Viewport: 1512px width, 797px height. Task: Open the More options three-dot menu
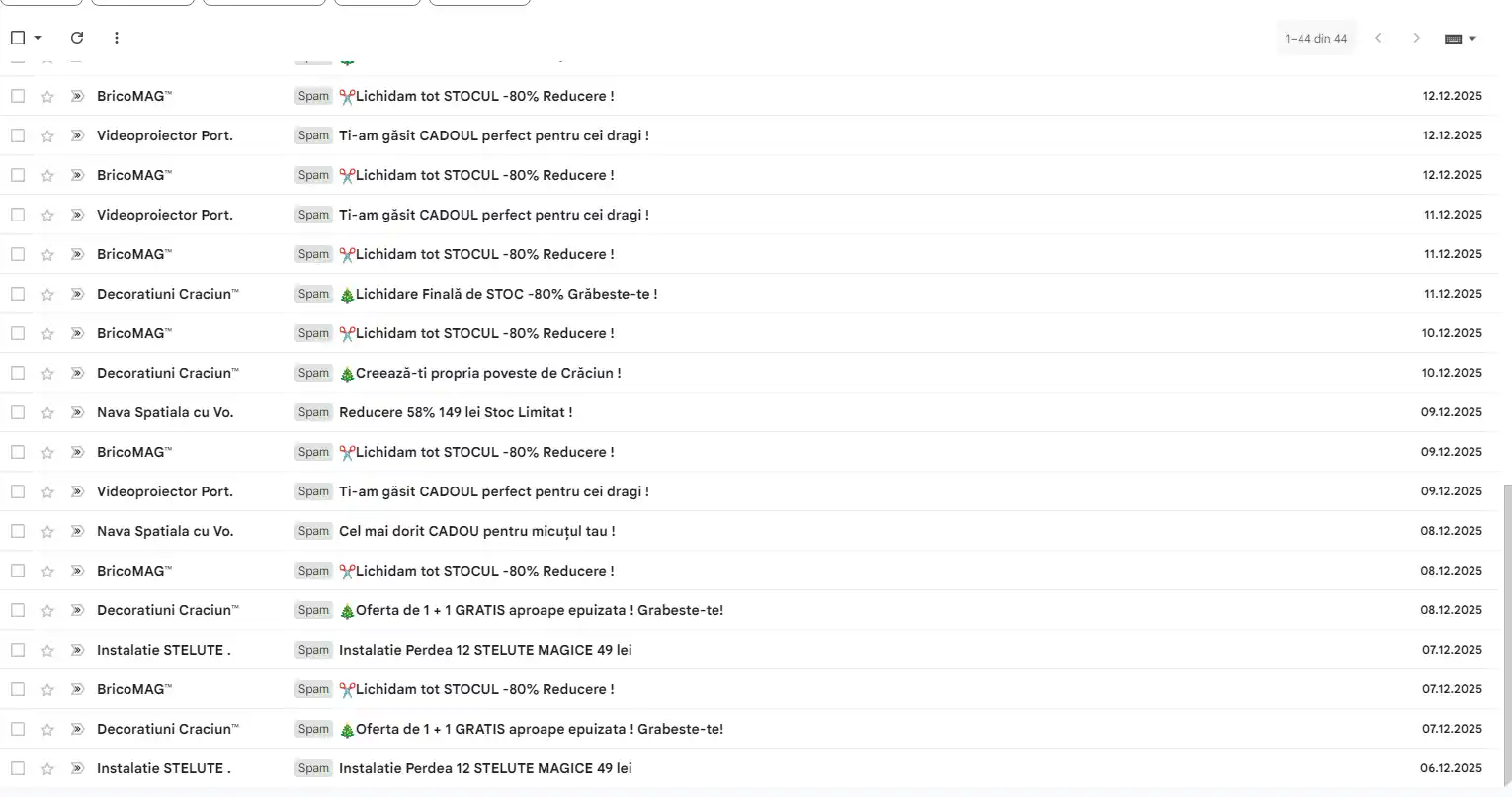pos(117,38)
